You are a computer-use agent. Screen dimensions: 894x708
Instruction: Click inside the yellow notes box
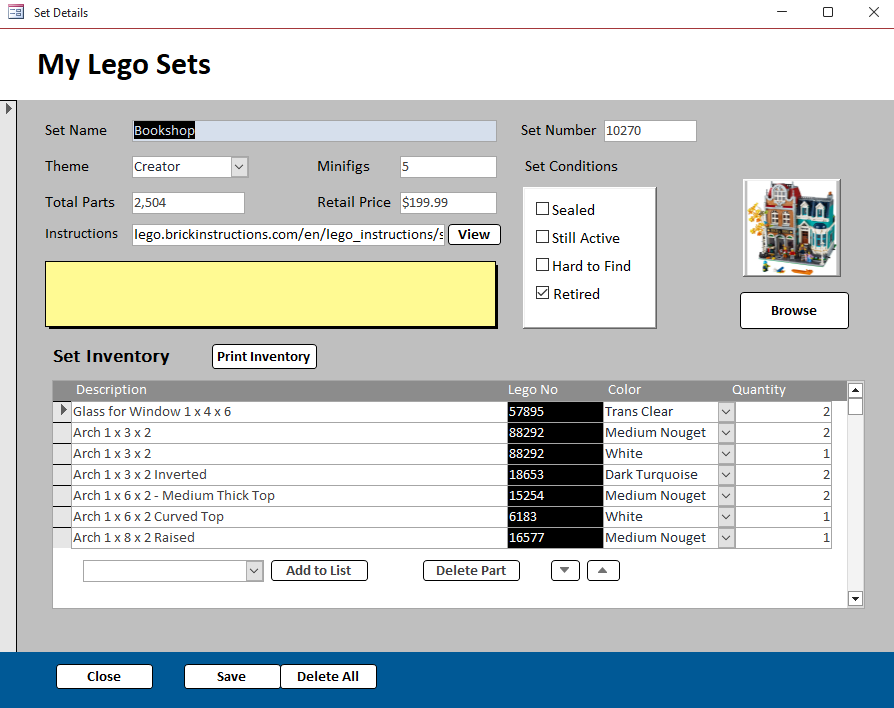270,294
